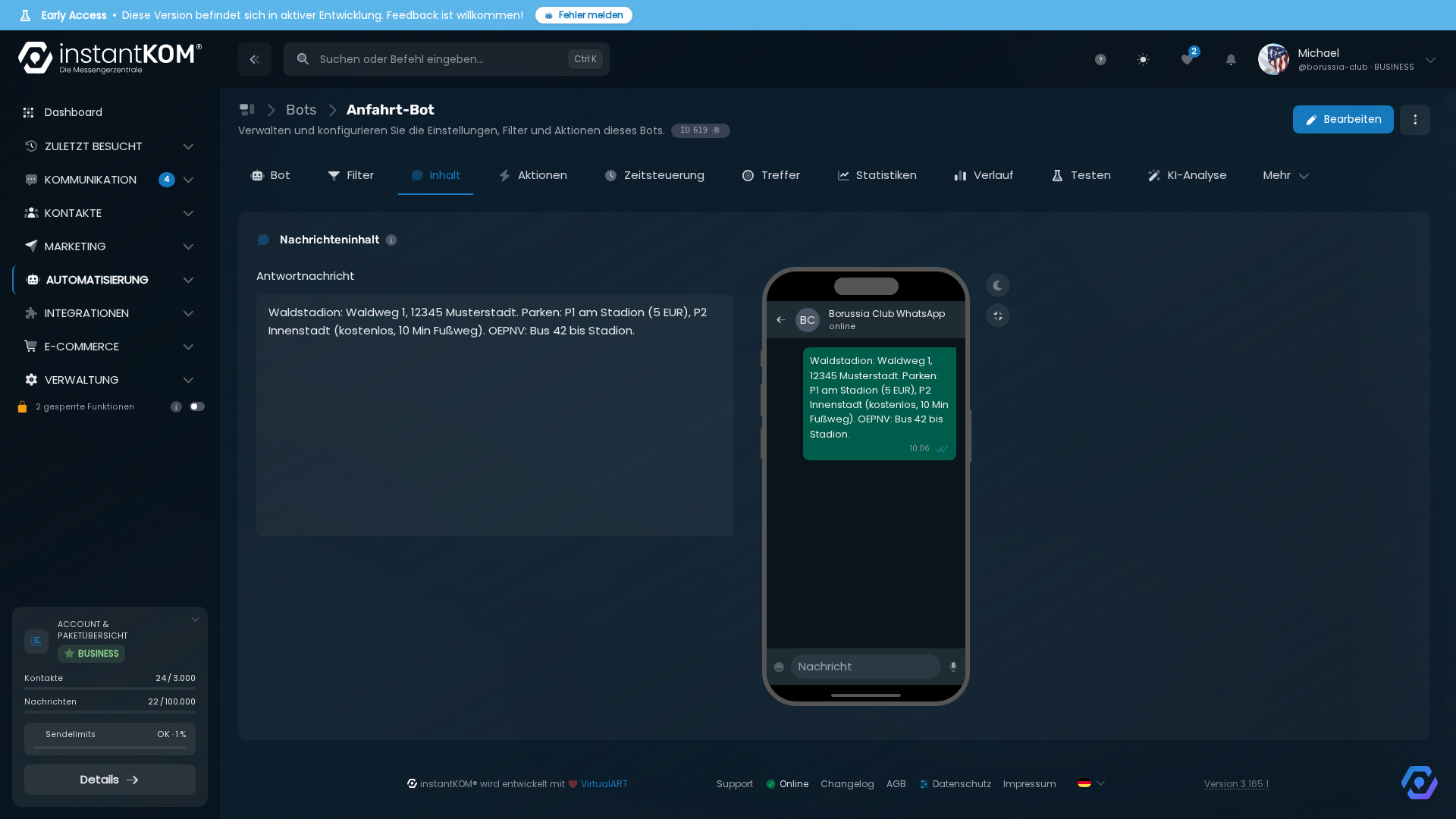The width and height of the screenshot is (1456, 819).
Task: Toggle phone preview dark mode moon icon
Action: [x=998, y=286]
